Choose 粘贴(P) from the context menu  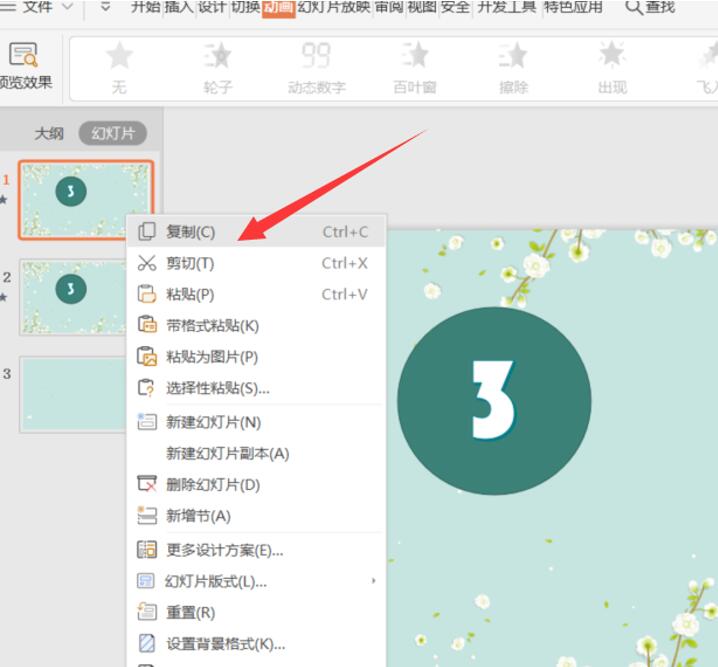[256, 294]
